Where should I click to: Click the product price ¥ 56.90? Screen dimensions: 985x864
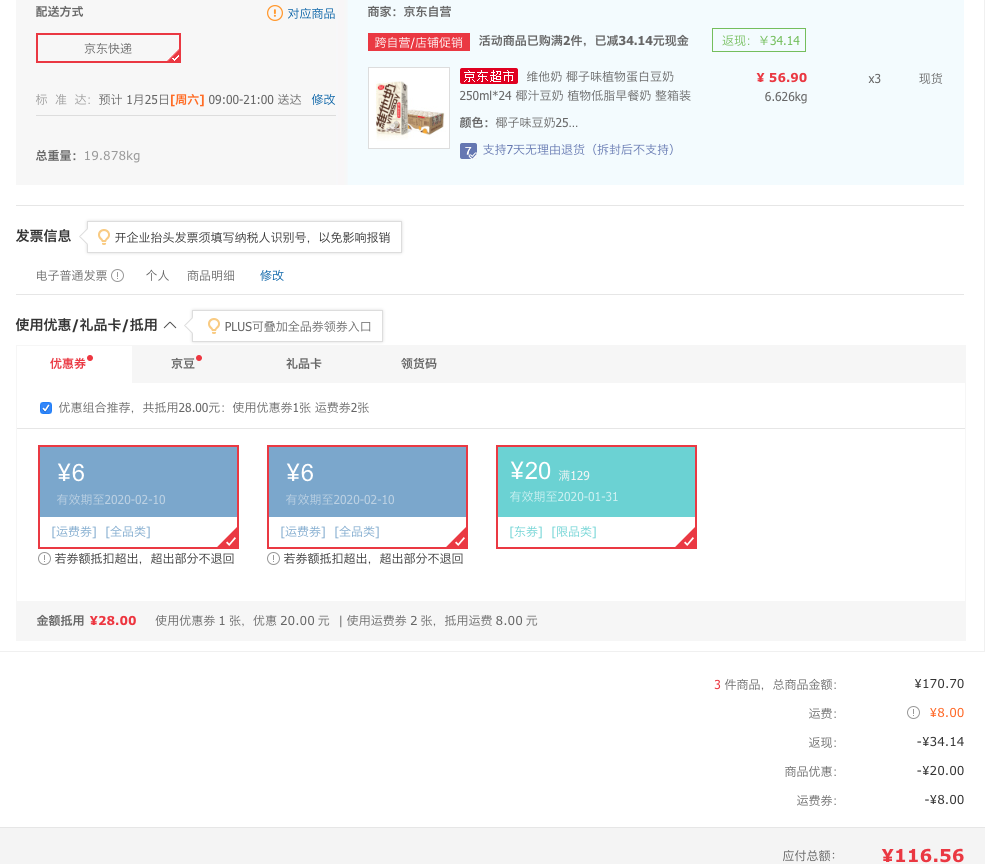pyautogui.click(x=781, y=78)
